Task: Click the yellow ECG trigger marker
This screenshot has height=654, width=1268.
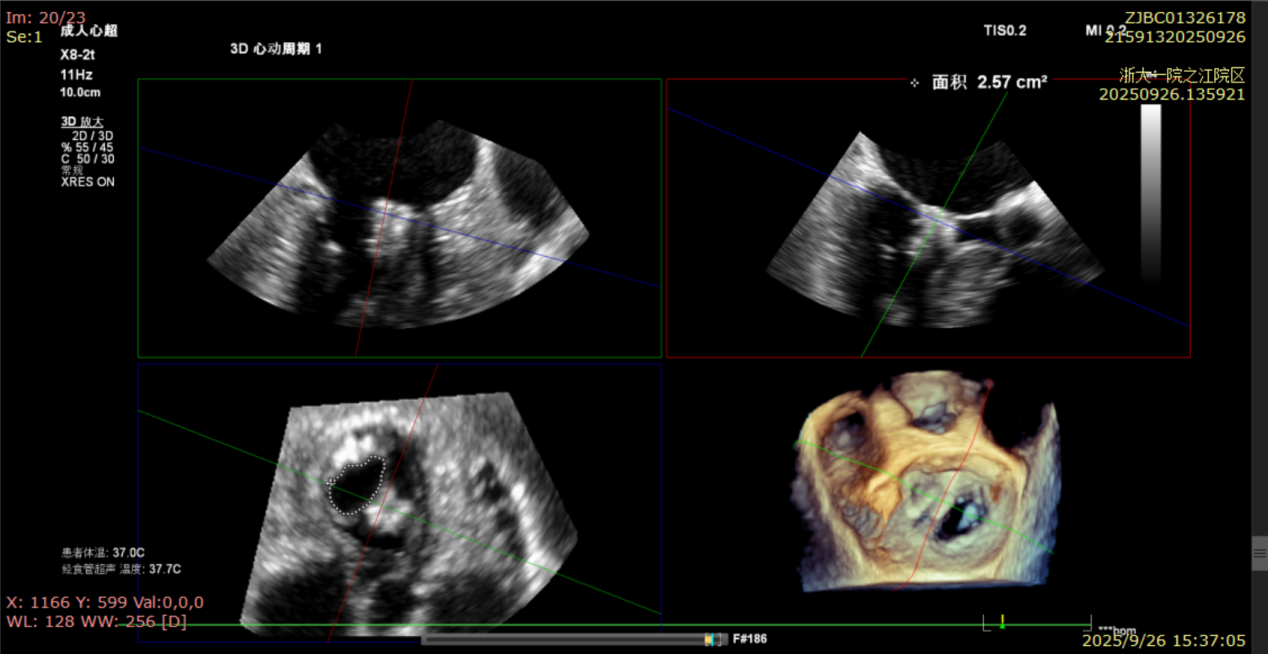Action: coord(1002,622)
